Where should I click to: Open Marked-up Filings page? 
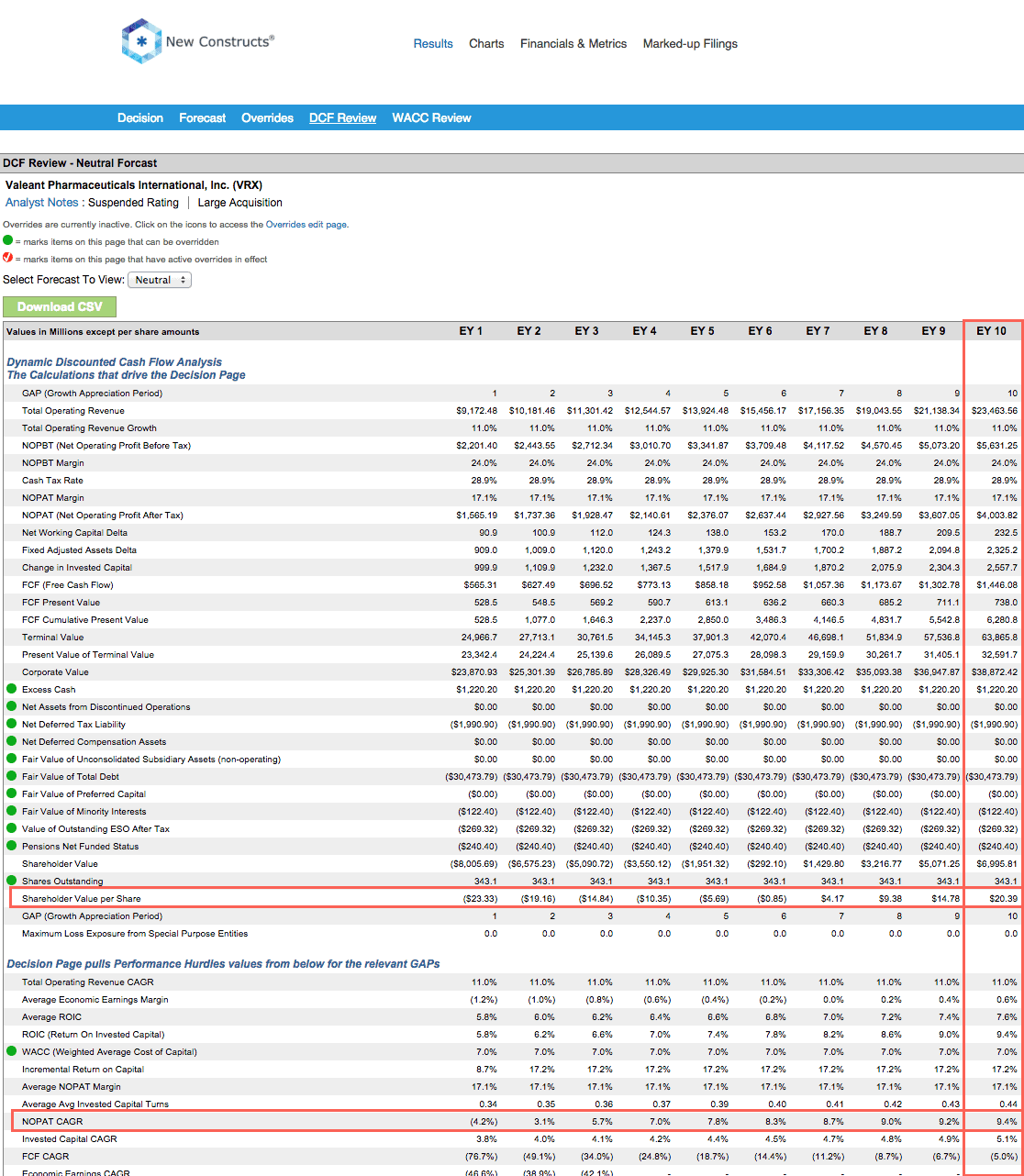(x=690, y=43)
